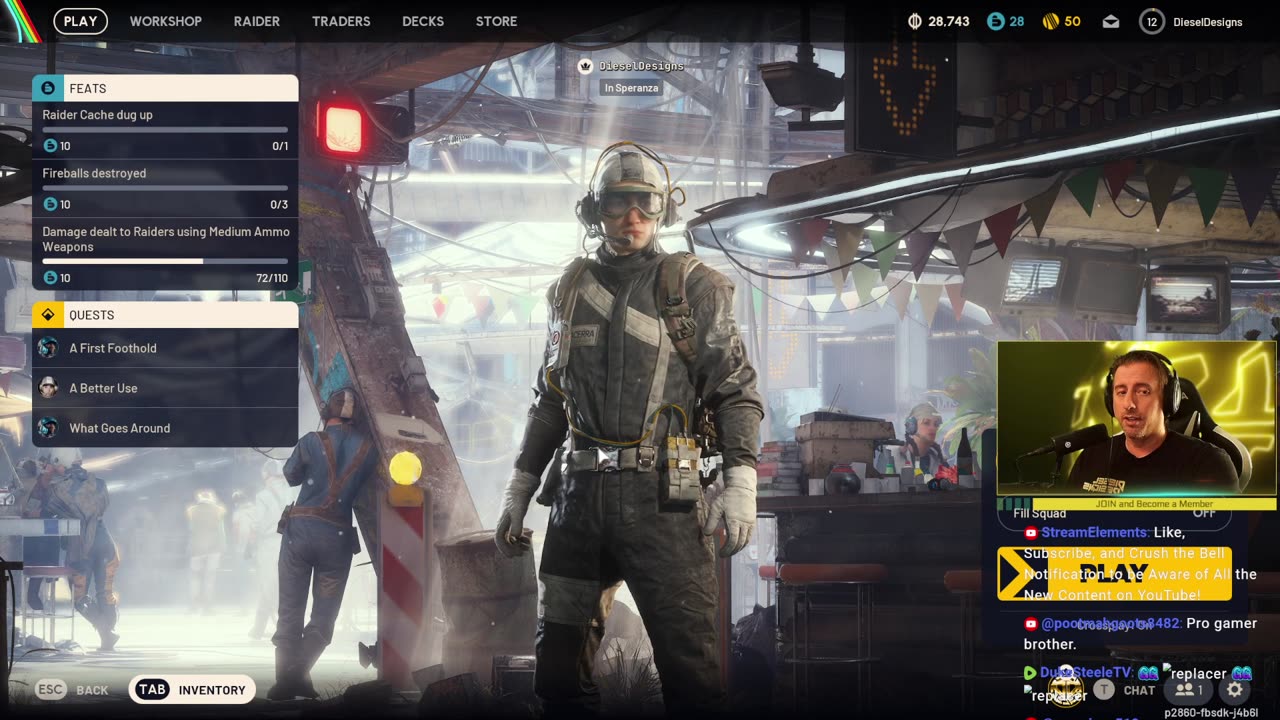The image size is (1280, 720).
Task: Click the crown icon above DieselDesigns
Action: [x=586, y=66]
